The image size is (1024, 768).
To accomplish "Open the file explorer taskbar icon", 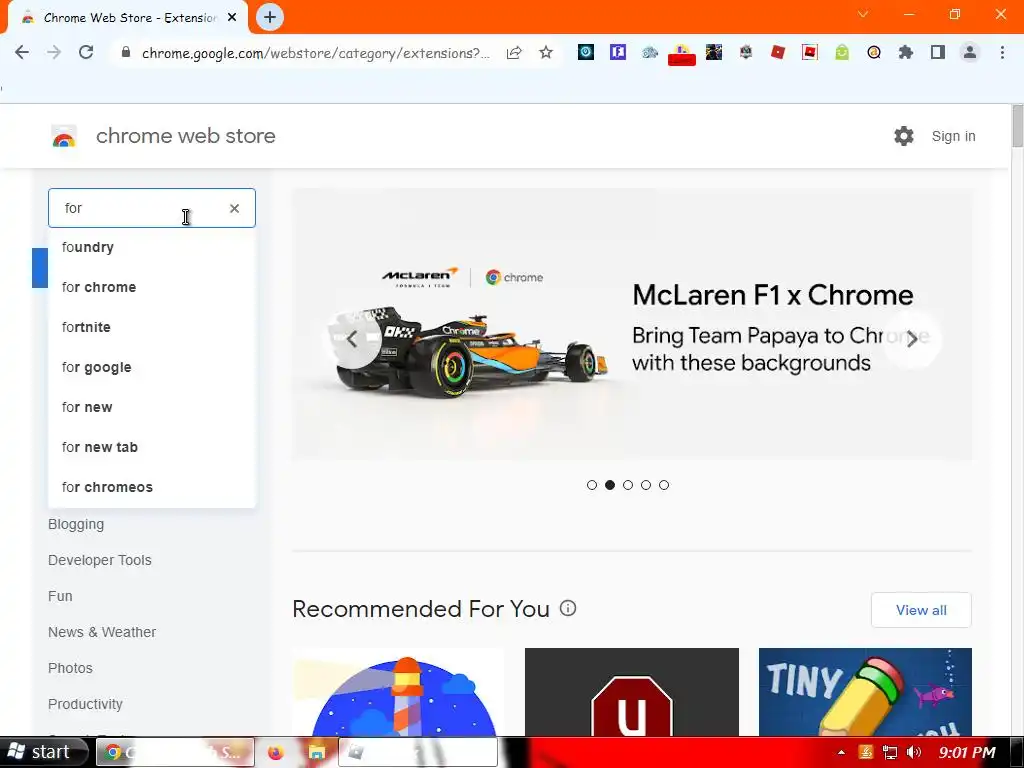I will click(317, 752).
